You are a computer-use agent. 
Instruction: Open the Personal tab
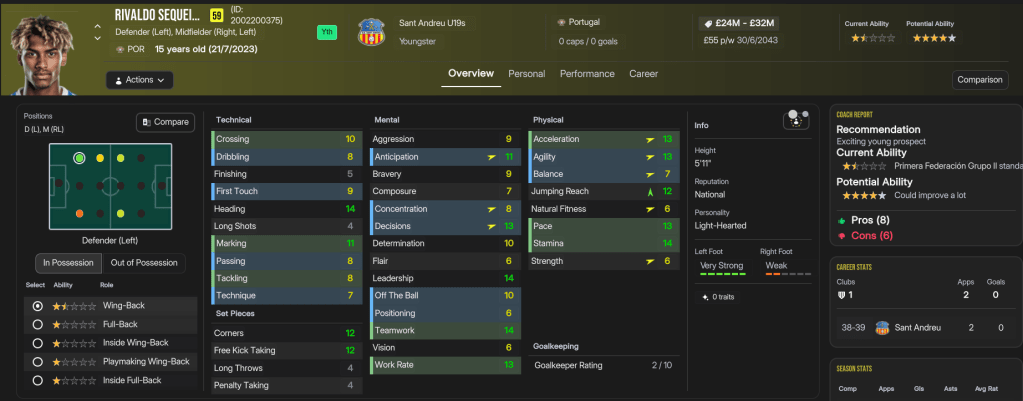click(x=526, y=74)
